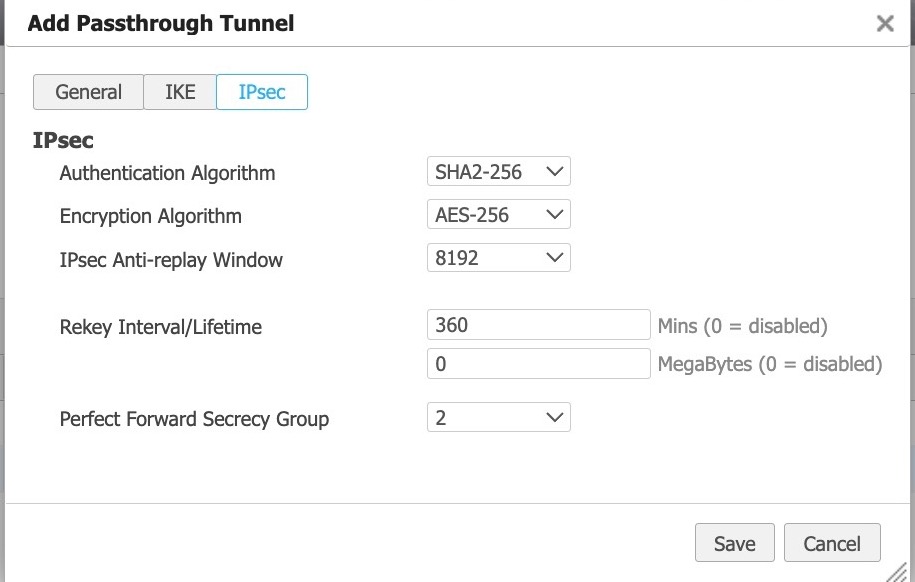Save the passthrough tunnel settings

point(734,543)
